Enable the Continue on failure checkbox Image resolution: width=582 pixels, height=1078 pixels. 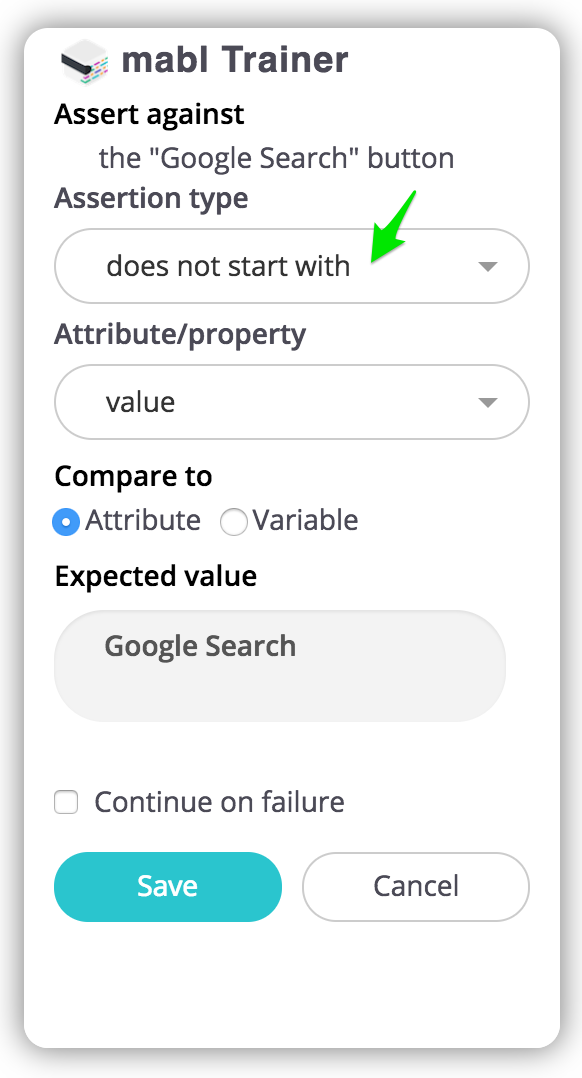coord(66,802)
